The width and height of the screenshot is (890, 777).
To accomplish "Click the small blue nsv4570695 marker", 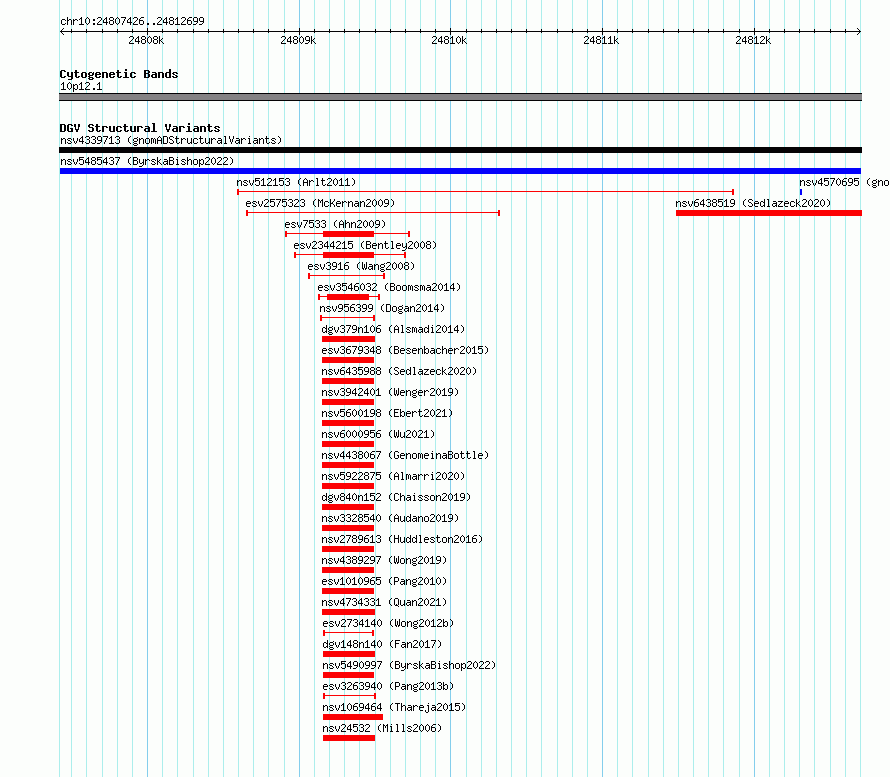I will point(801,192).
